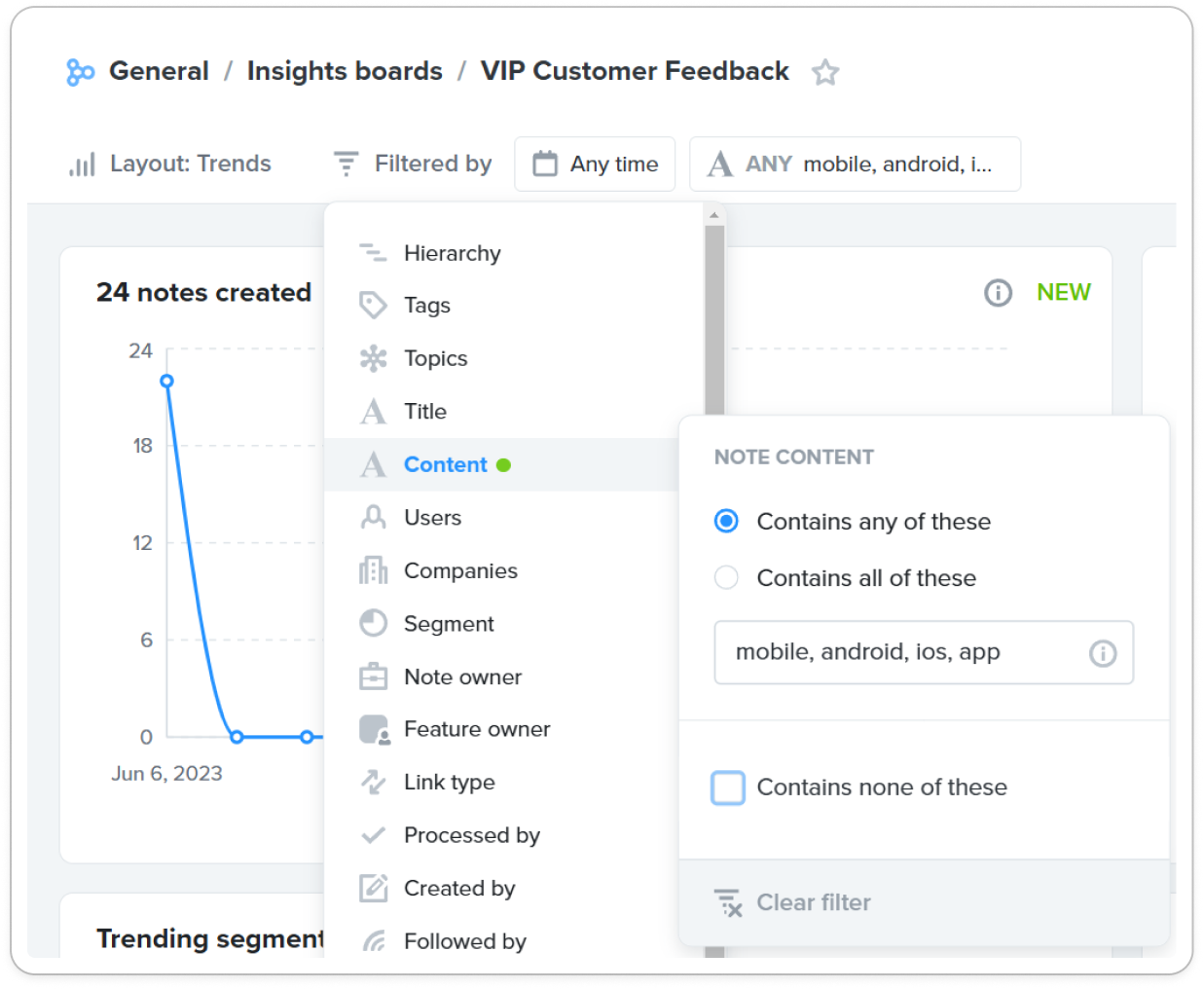The height and width of the screenshot is (989, 1204).
Task: Click the Productboard logo icon
Action: click(80, 72)
